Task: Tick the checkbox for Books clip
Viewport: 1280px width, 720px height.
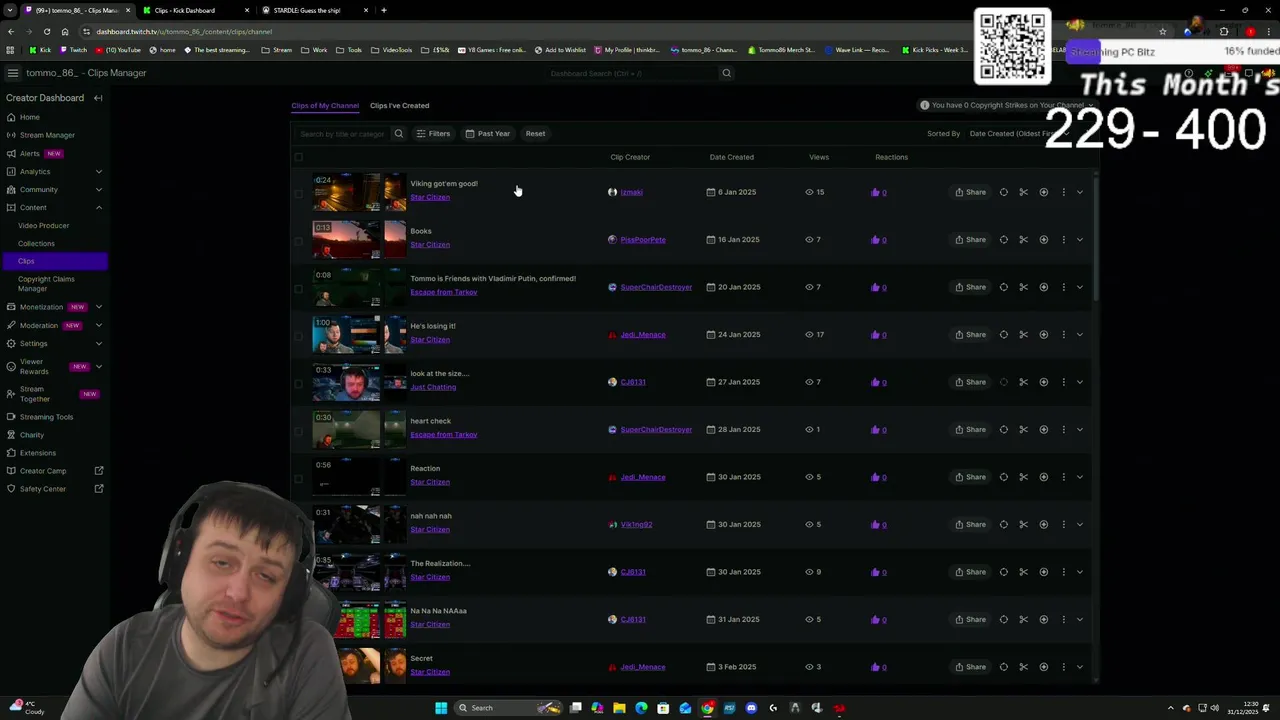Action: (298, 240)
